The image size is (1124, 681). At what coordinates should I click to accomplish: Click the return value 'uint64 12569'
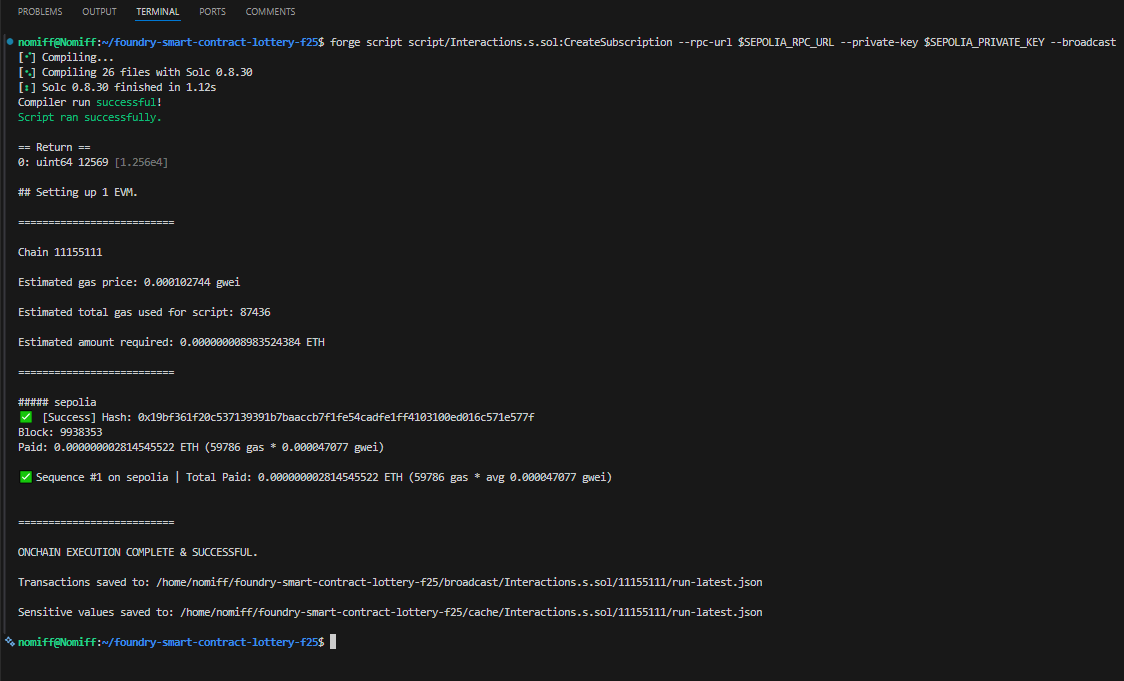72,162
